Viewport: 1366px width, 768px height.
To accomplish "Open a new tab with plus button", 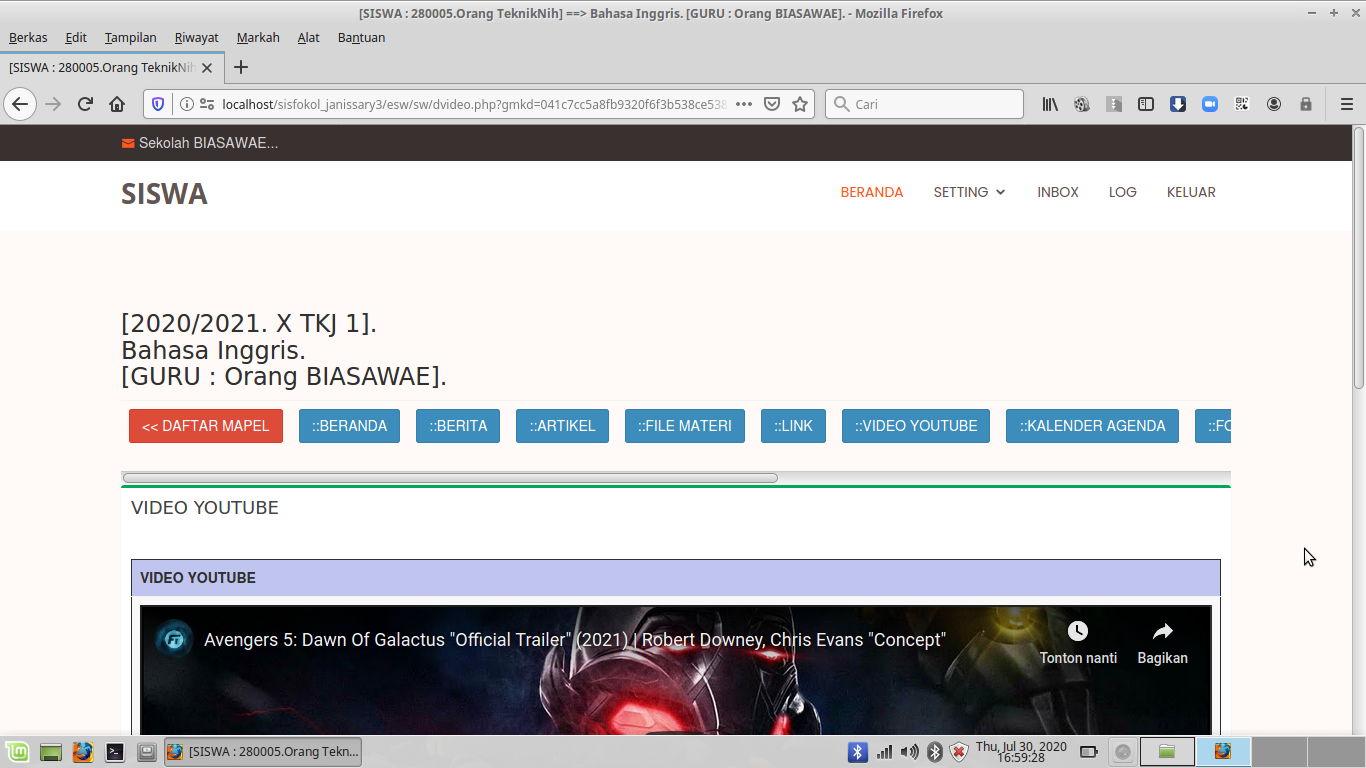I will pos(240,67).
